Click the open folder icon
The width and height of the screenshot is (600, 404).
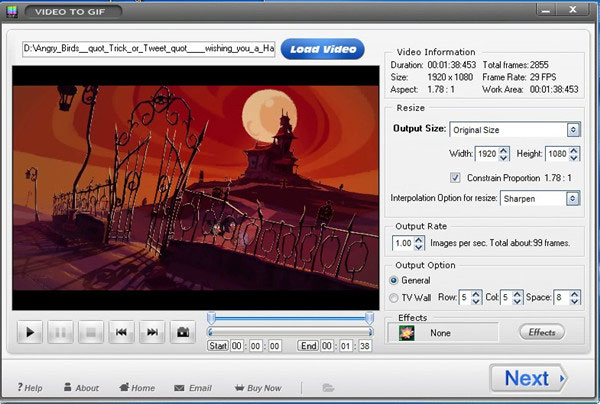point(328,388)
